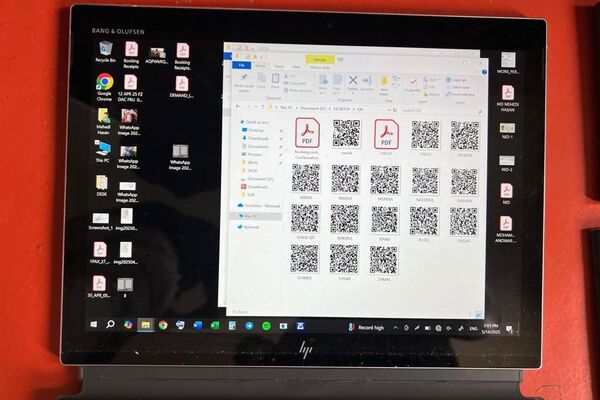Open the Recycle Bin desktop icon
The width and height of the screenshot is (600, 400).
104,50
